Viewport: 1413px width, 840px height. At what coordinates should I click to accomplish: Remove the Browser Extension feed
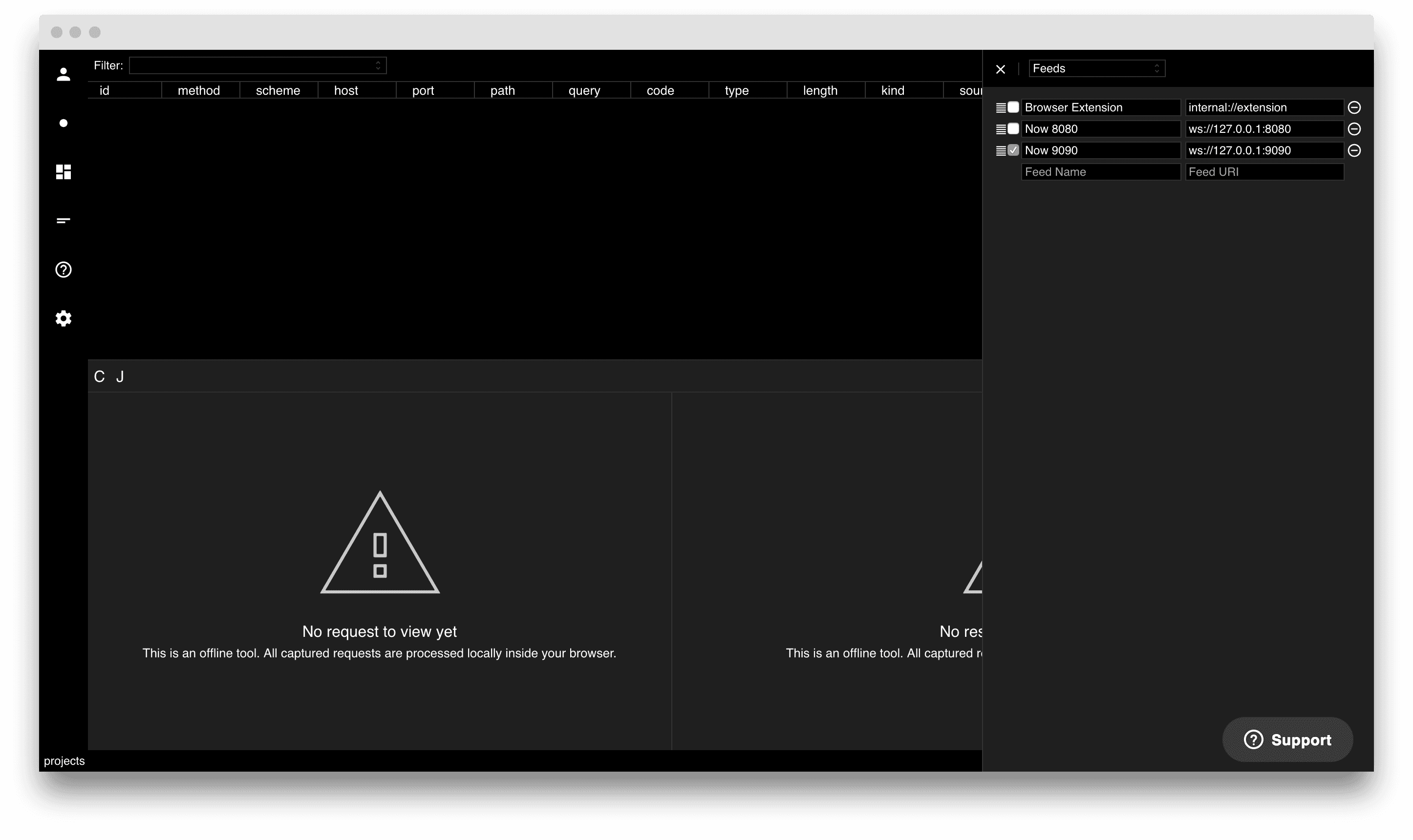tap(1354, 107)
